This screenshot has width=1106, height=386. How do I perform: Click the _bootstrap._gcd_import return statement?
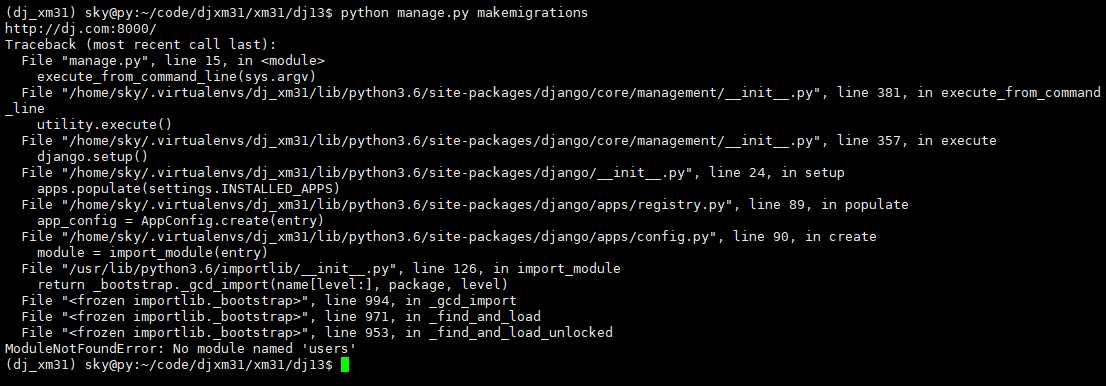[x=272, y=284]
